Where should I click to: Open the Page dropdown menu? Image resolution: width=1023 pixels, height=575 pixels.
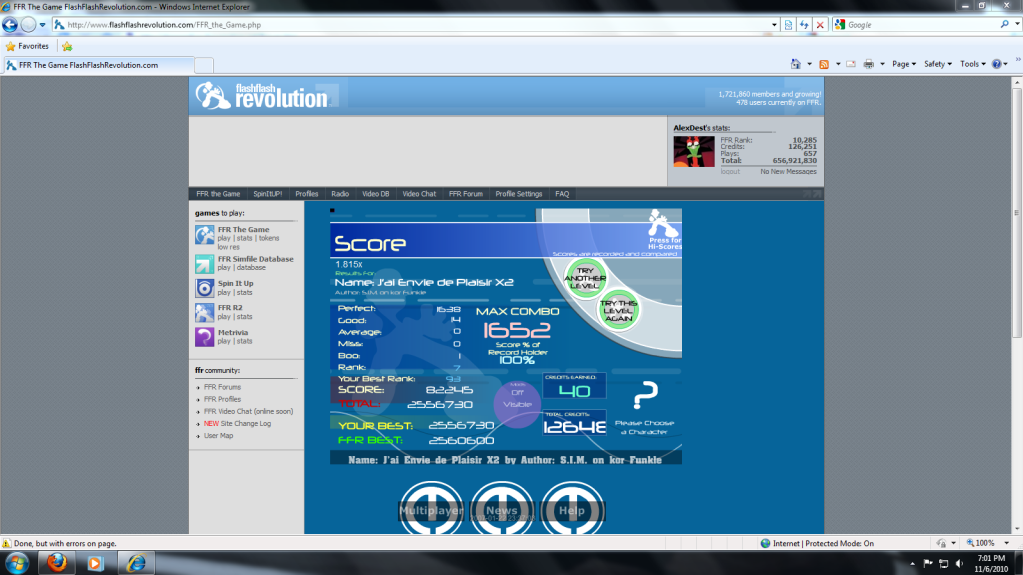(903, 64)
